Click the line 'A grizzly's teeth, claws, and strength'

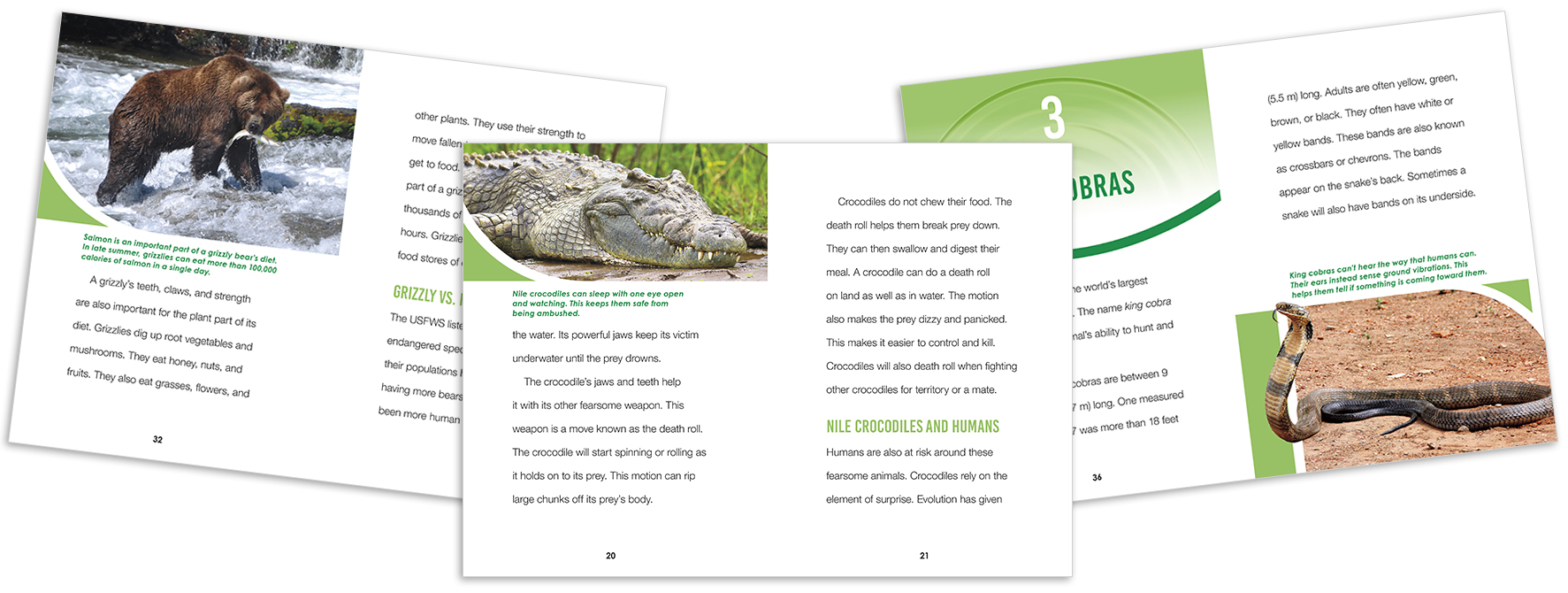pos(170,289)
